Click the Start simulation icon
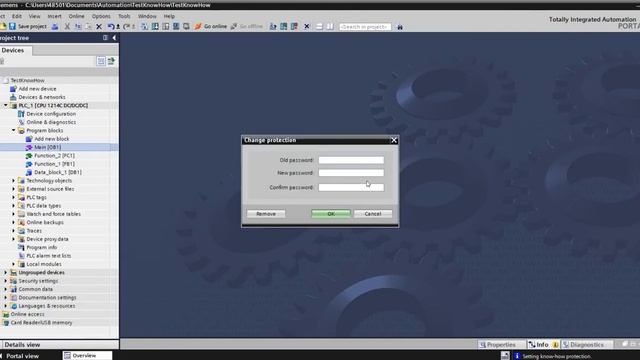640x360 pixels. tap(176, 27)
